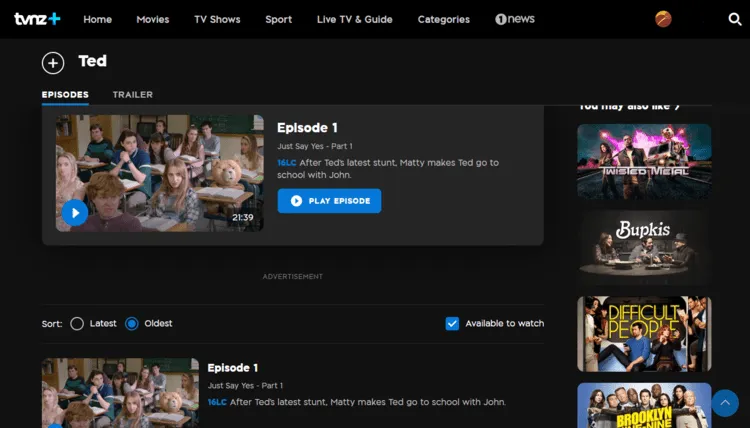Switch to the Trailer tab
This screenshot has width=750, height=428.
(x=132, y=95)
